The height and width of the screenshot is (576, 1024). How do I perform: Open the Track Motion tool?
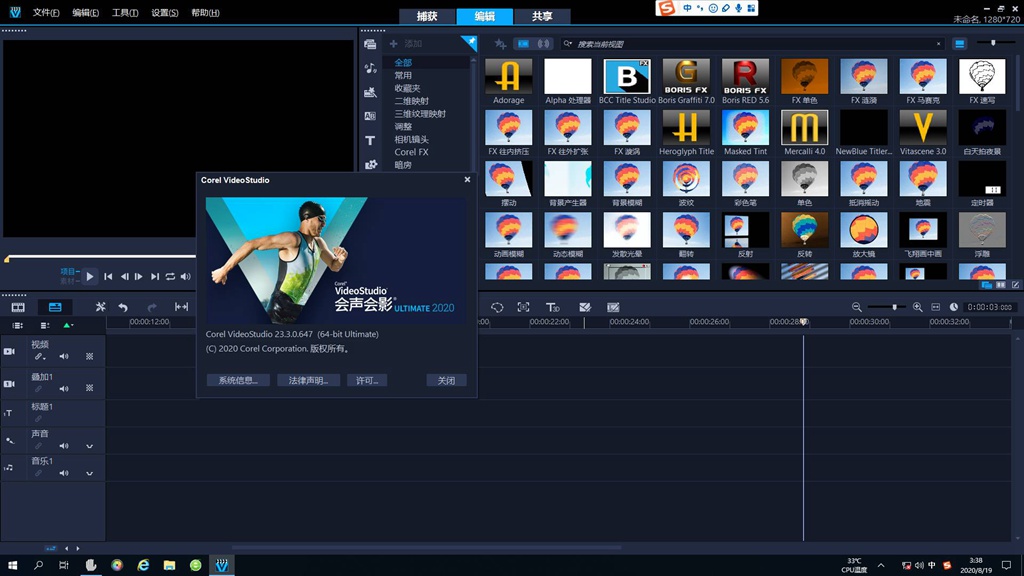pyautogui.click(x=523, y=307)
